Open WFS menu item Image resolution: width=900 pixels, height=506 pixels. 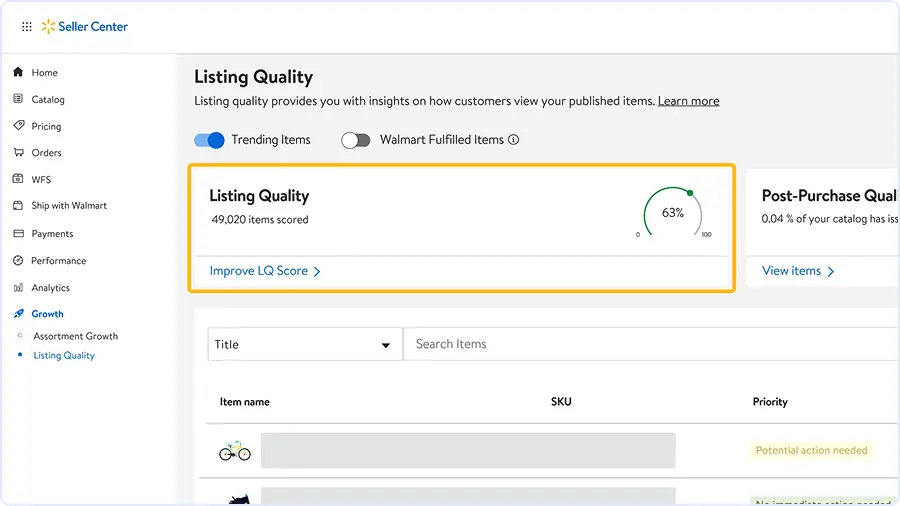click(x=41, y=180)
